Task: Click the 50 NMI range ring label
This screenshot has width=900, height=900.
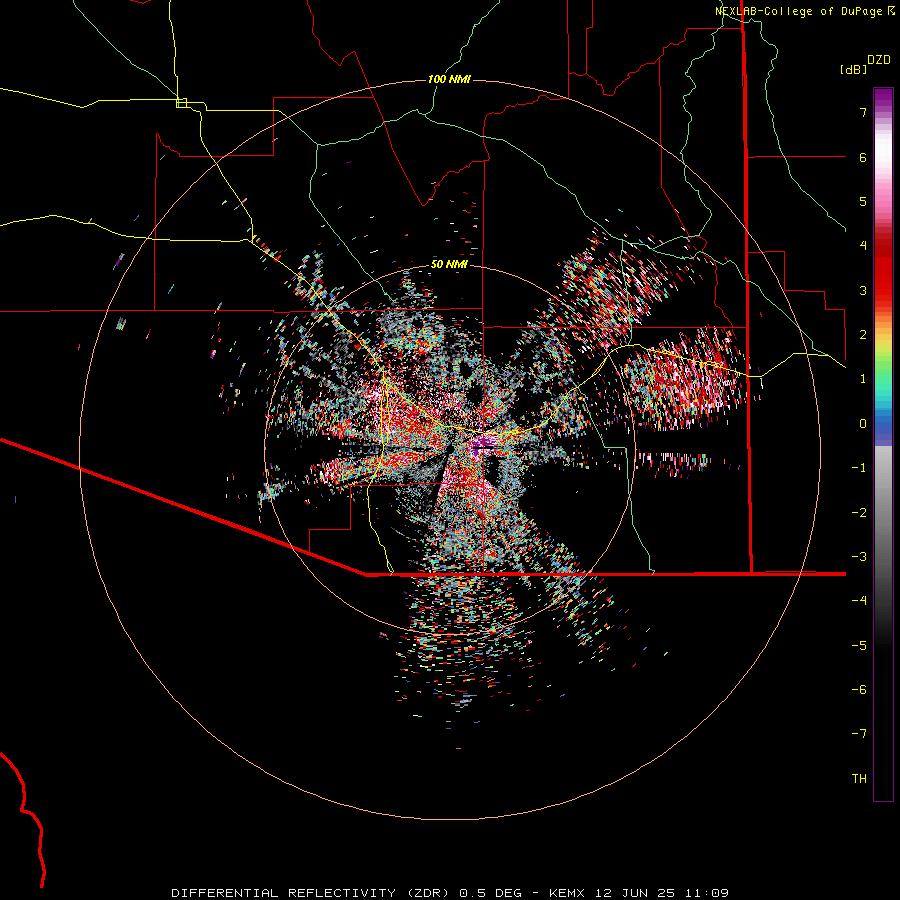Action: pos(449,264)
